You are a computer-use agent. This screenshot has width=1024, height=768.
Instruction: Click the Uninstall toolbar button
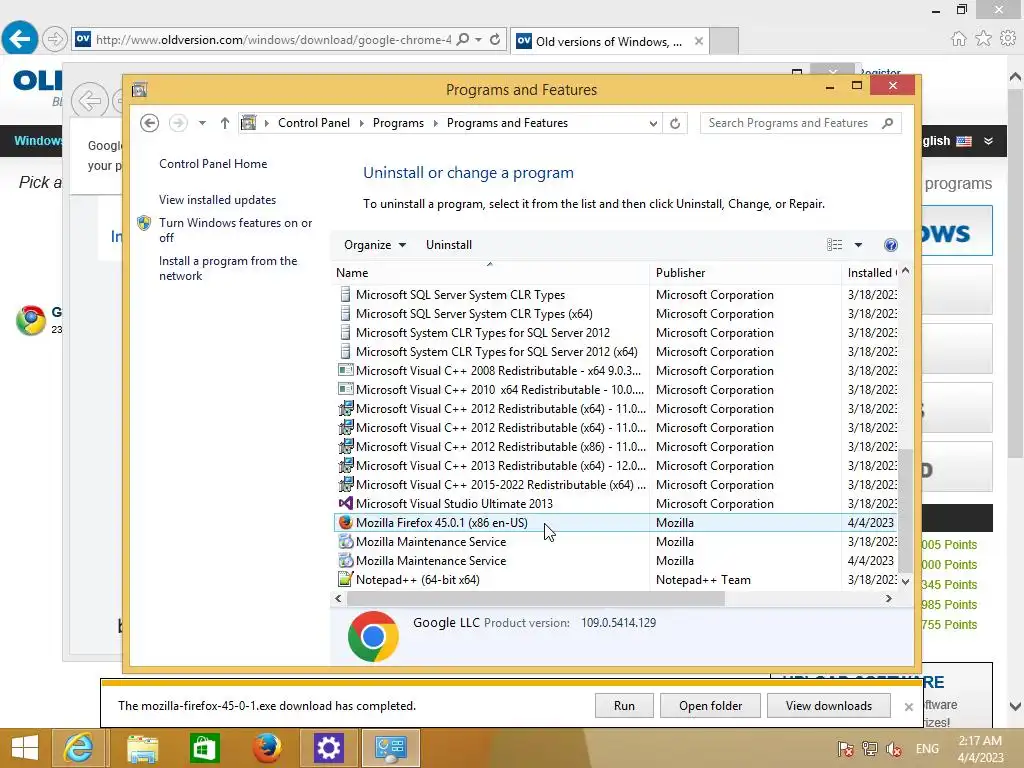[x=449, y=245]
